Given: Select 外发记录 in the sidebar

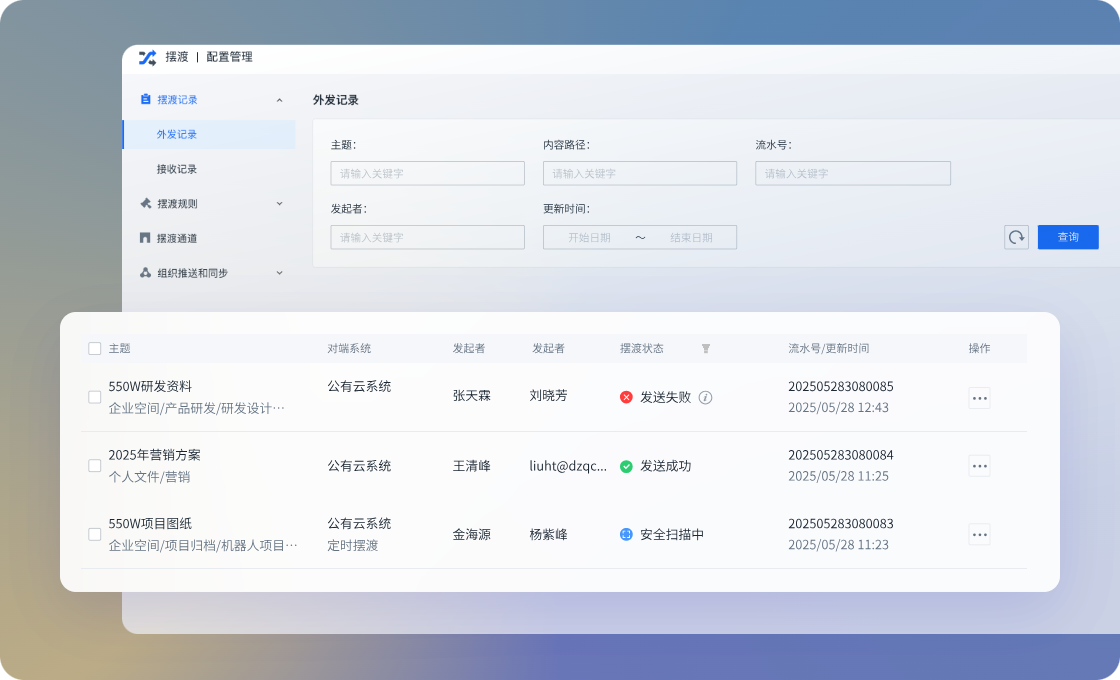Looking at the screenshot, I should (177, 134).
